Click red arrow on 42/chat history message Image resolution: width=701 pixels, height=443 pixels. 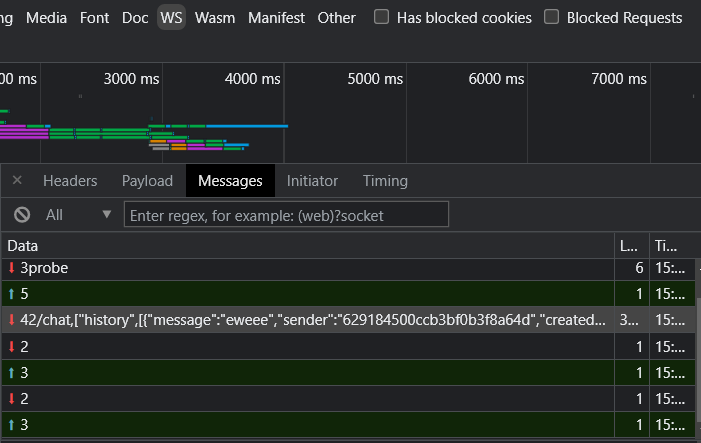(x=12, y=320)
